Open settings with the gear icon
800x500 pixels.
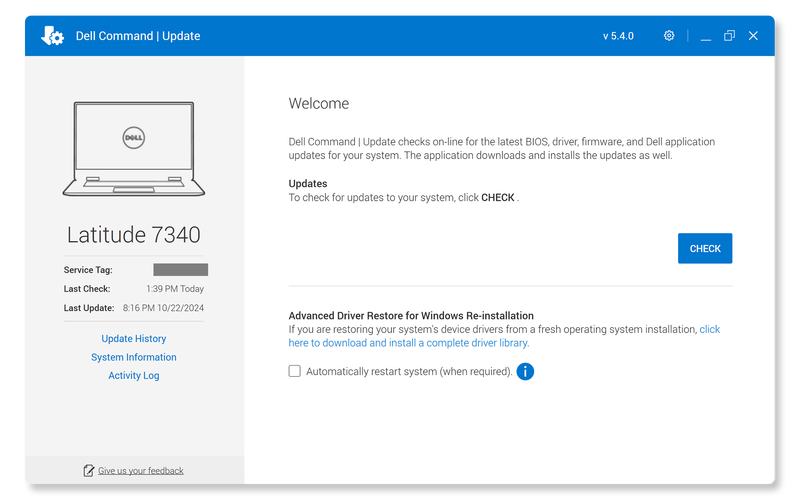pos(669,36)
